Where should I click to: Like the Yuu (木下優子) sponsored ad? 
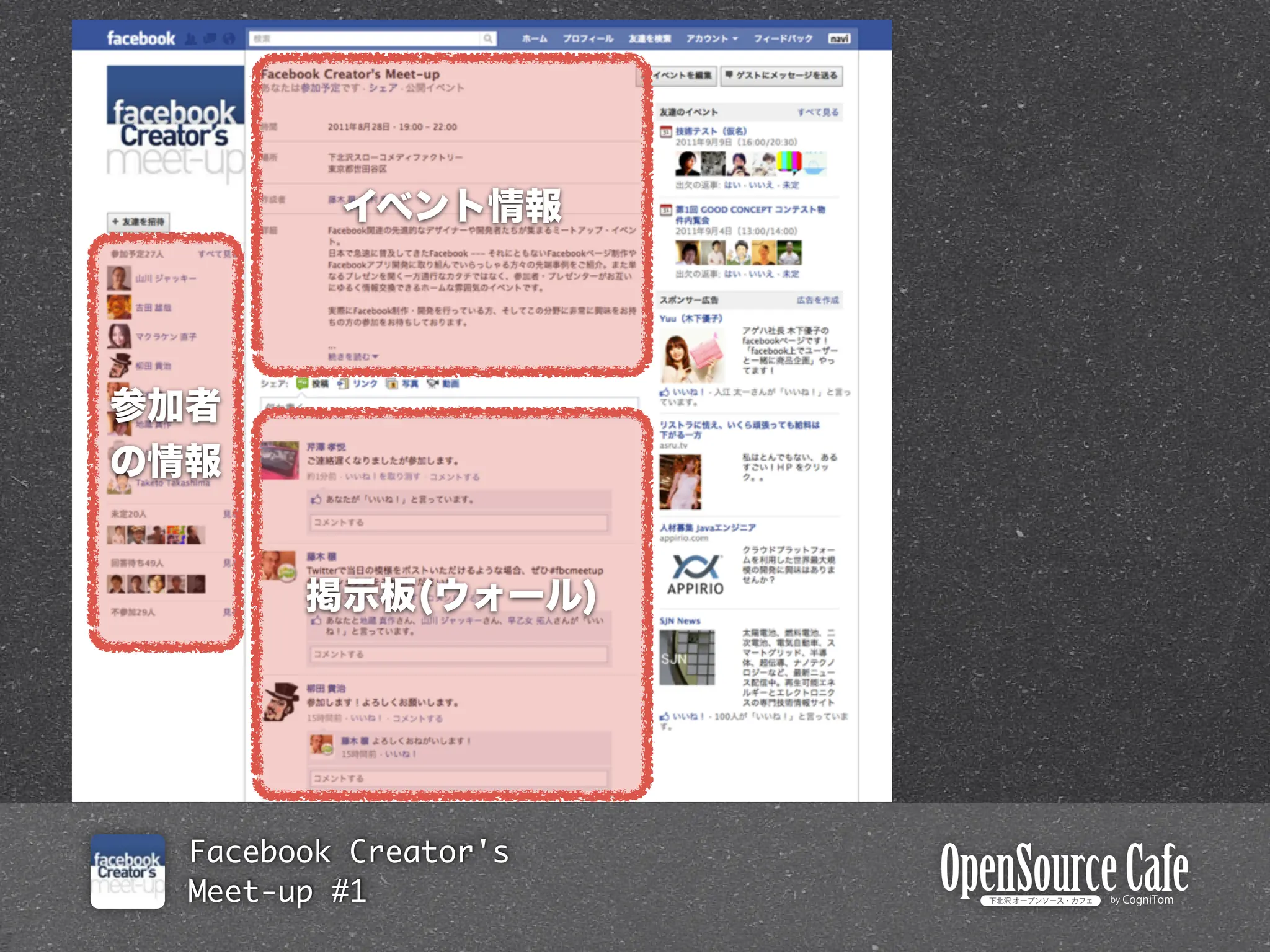click(x=682, y=392)
